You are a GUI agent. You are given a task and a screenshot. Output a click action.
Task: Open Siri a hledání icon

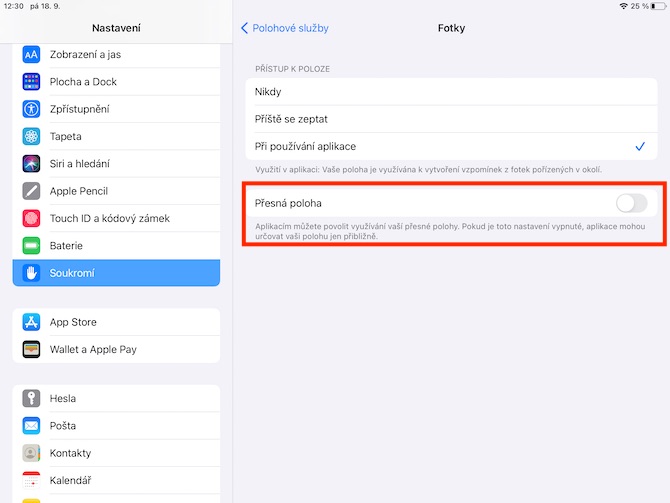tap(31, 164)
